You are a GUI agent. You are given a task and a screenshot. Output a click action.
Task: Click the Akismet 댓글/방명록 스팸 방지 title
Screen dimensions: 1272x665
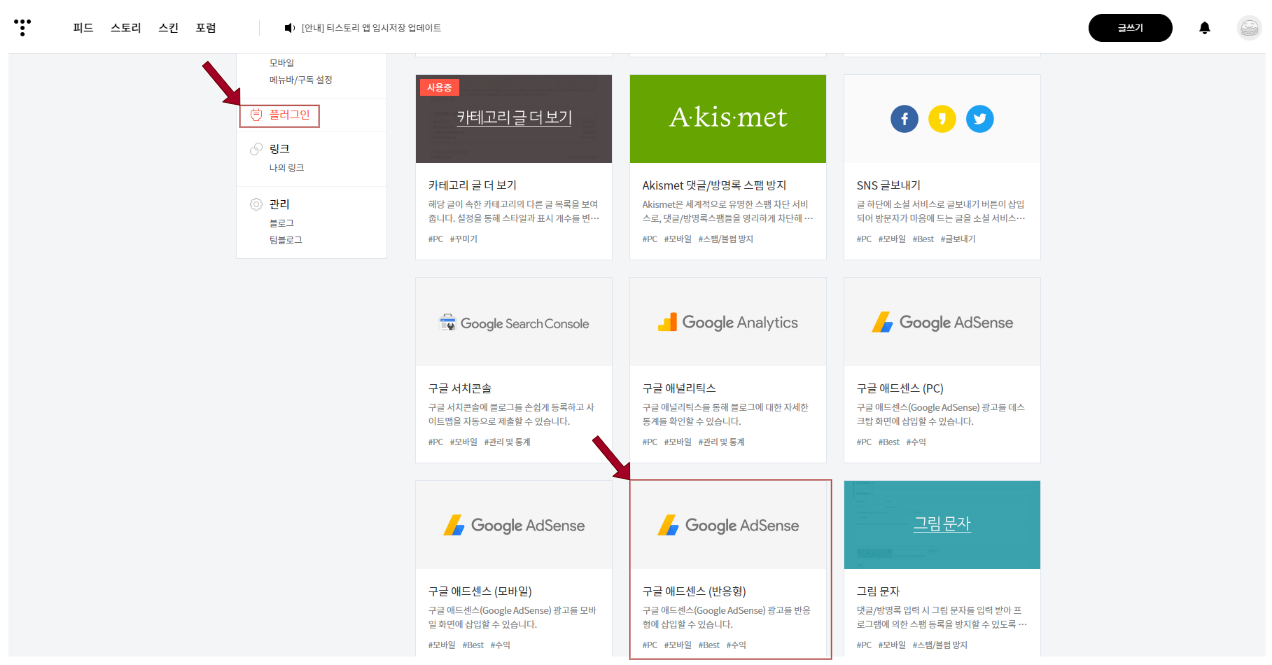(x=714, y=185)
